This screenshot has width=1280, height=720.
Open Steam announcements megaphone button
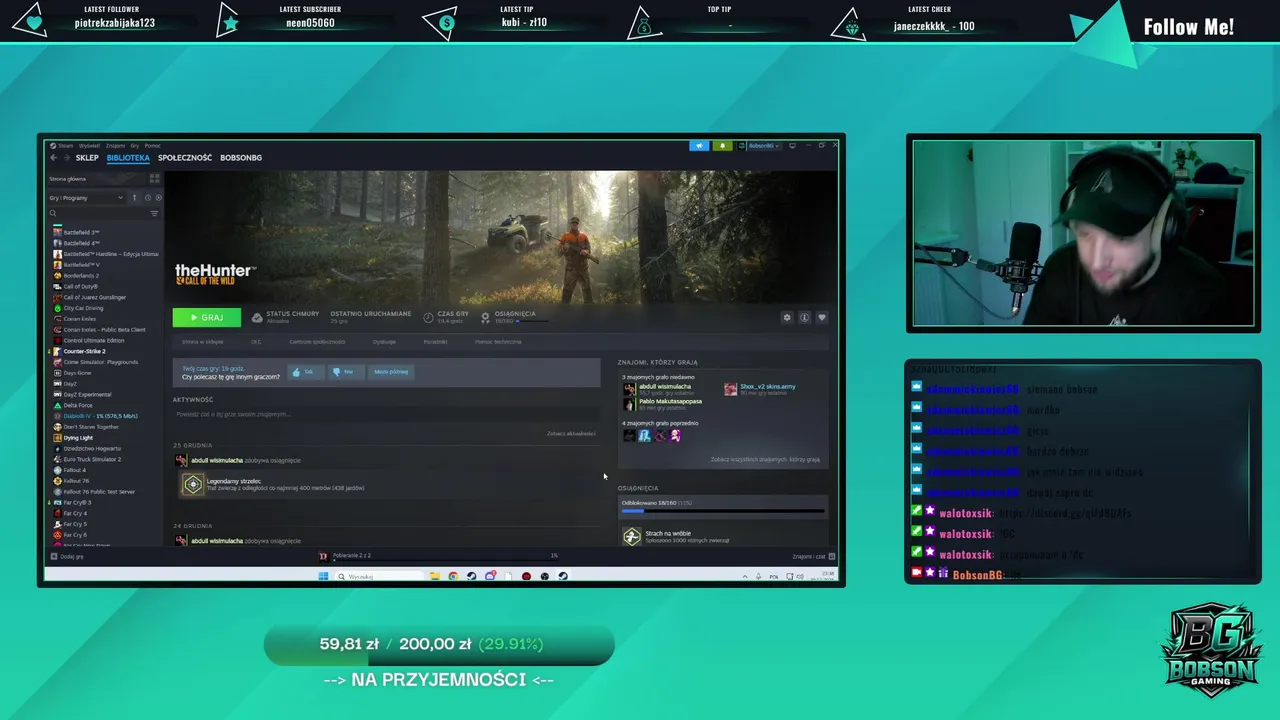[x=699, y=146]
